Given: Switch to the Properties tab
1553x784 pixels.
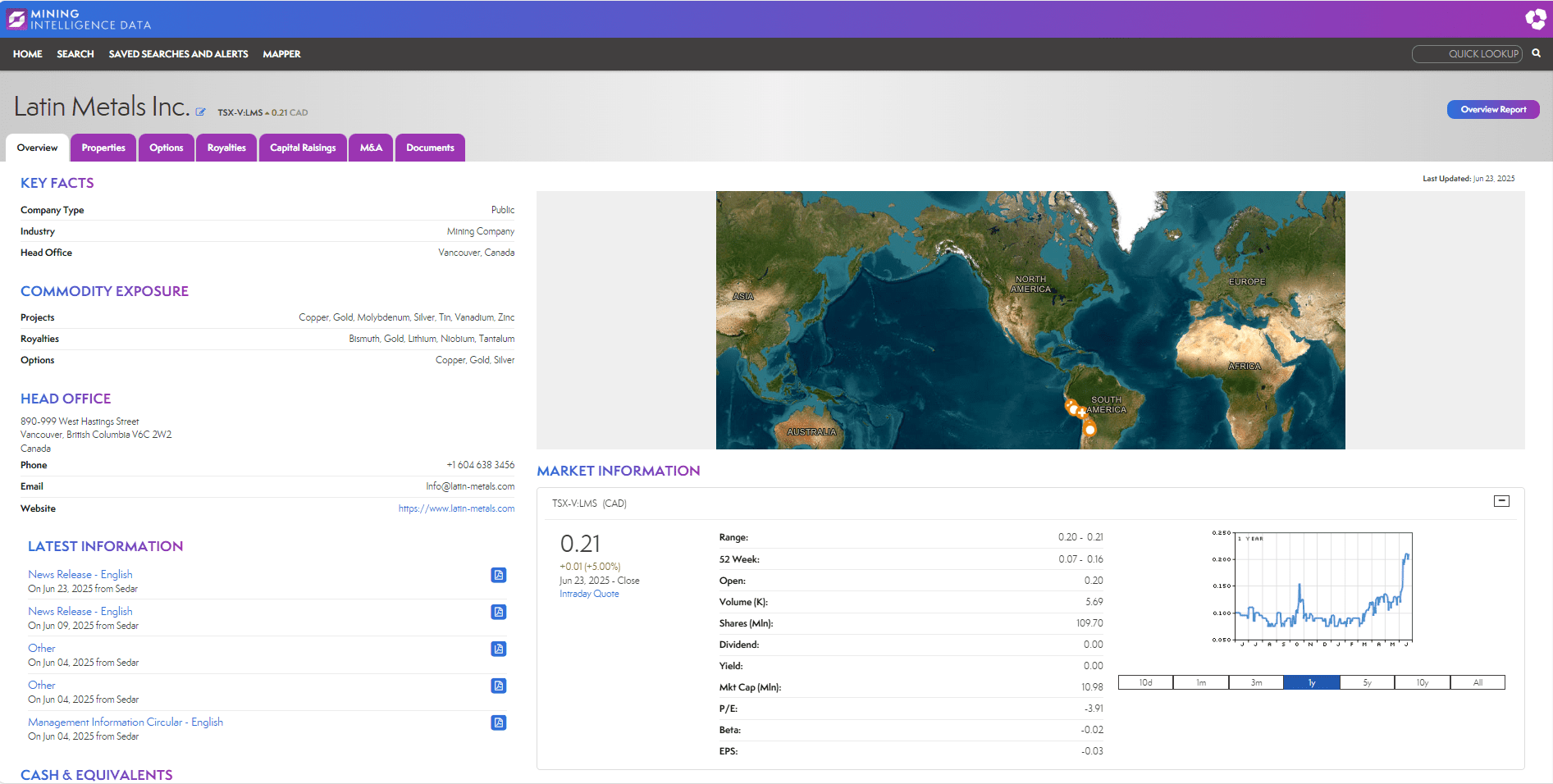Looking at the screenshot, I should tap(103, 148).
